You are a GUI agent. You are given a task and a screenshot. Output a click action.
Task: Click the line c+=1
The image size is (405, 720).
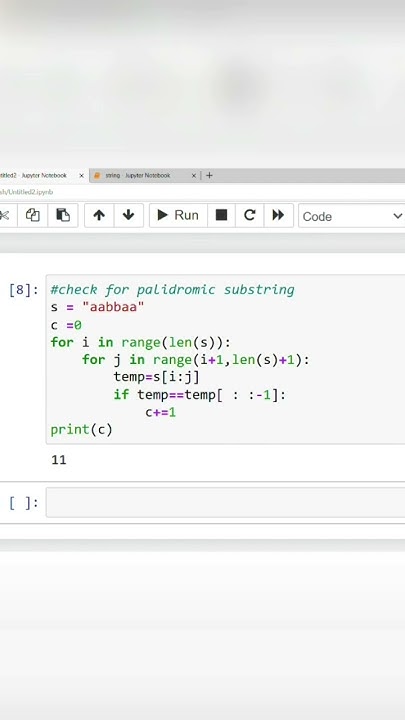[160, 412]
